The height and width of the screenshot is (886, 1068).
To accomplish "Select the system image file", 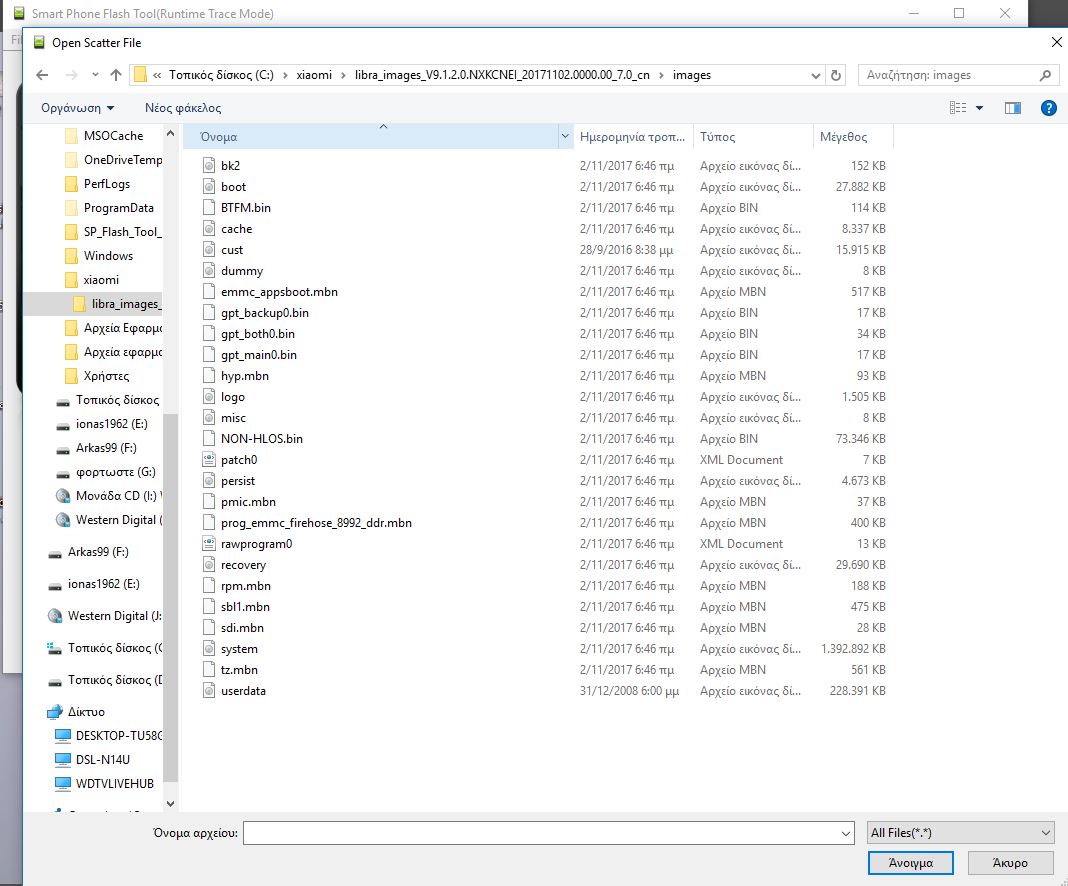I will click(x=239, y=649).
